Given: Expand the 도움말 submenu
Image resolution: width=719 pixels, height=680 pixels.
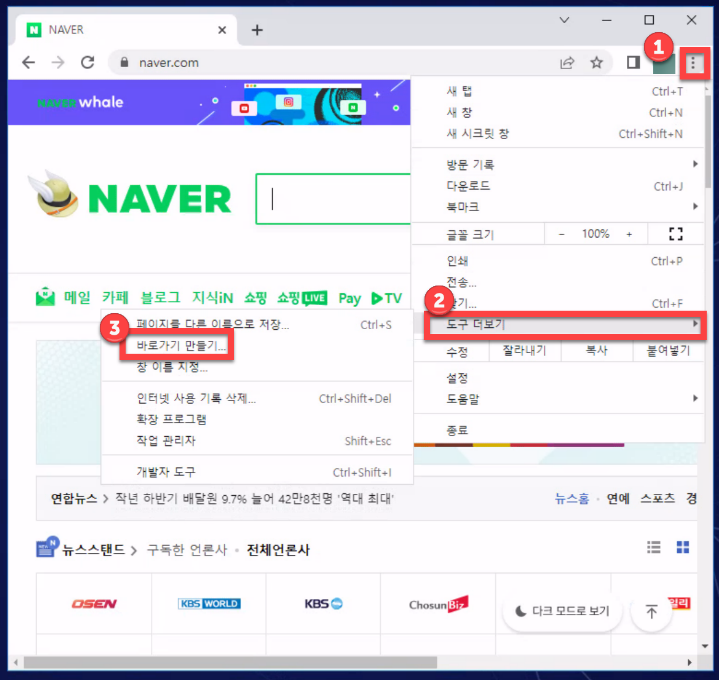Looking at the screenshot, I should (x=558, y=399).
